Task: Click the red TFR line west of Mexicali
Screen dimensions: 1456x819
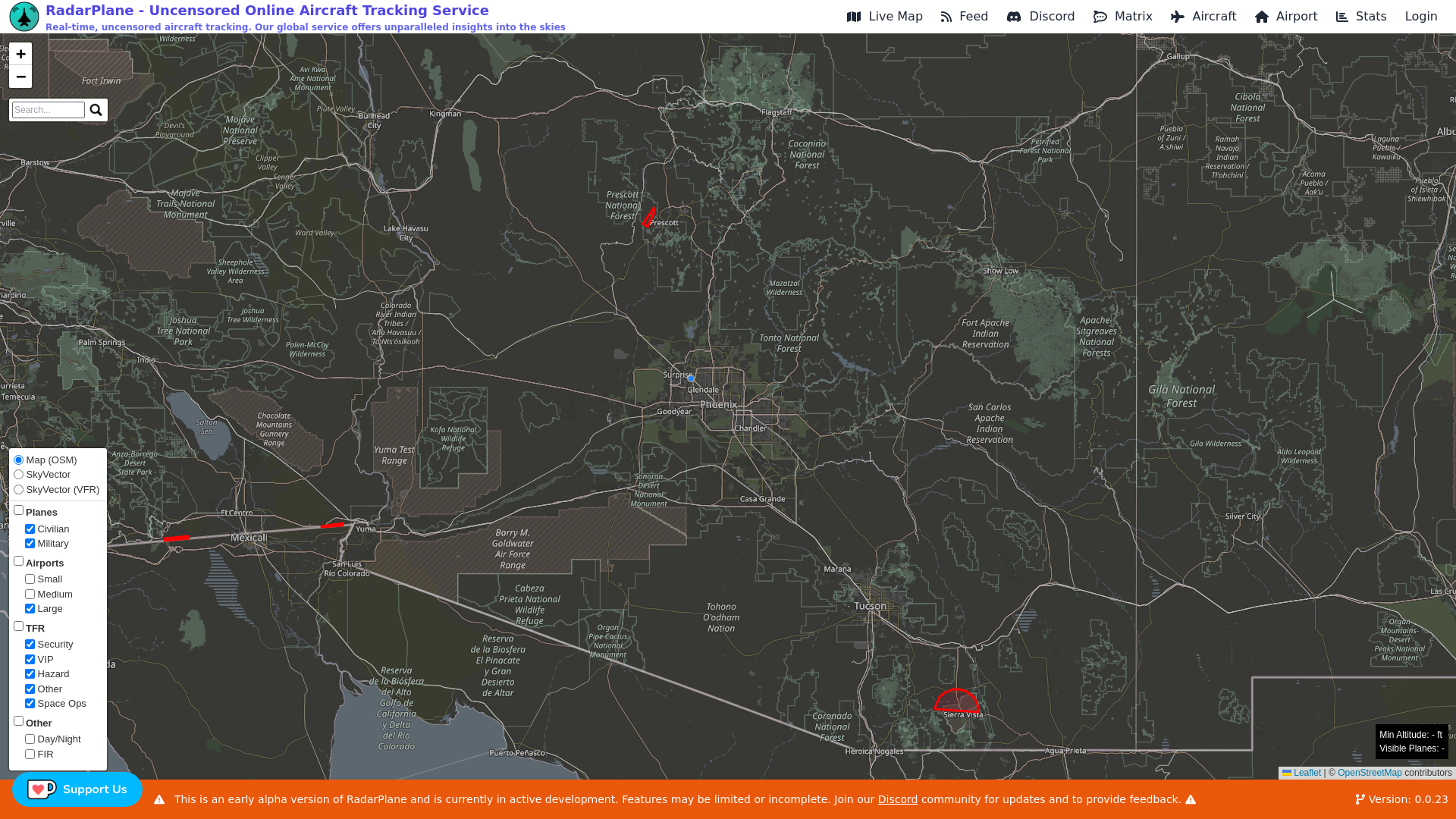Action: pos(176,538)
